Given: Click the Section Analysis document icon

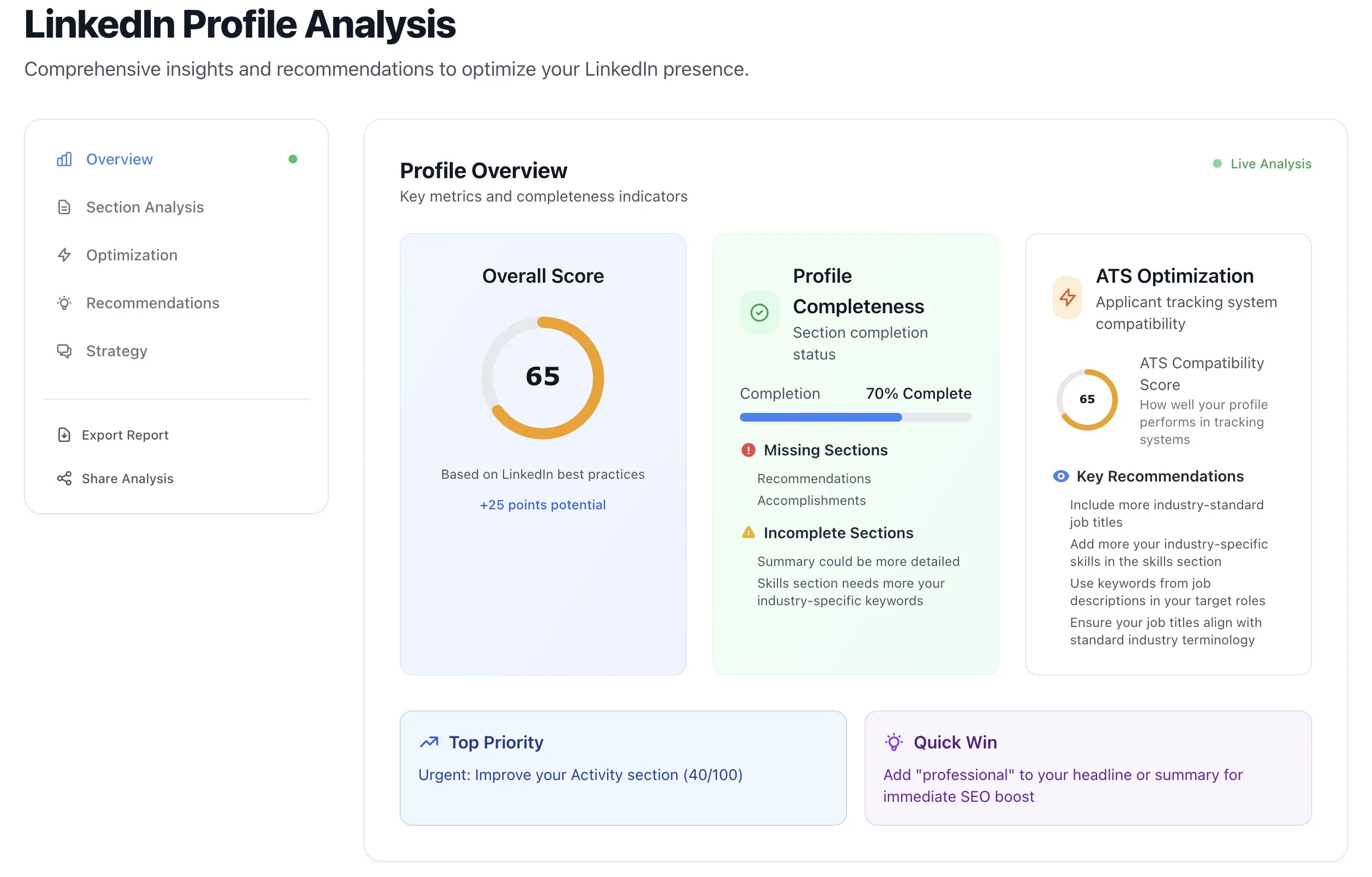Looking at the screenshot, I should (64, 207).
